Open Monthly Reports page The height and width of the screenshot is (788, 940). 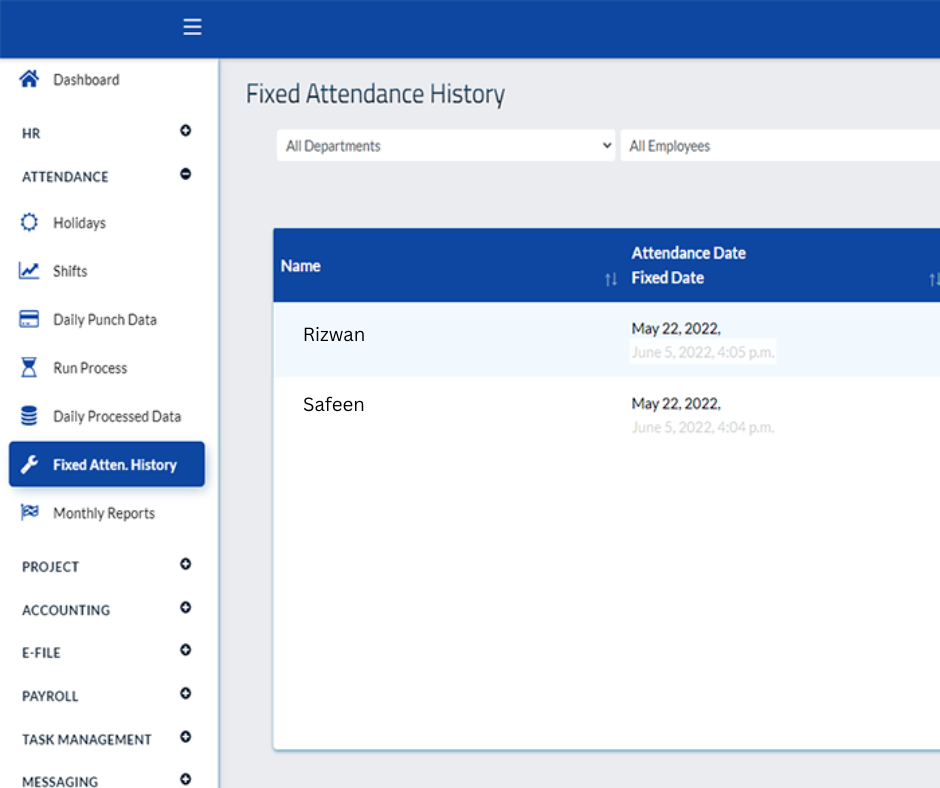[104, 513]
